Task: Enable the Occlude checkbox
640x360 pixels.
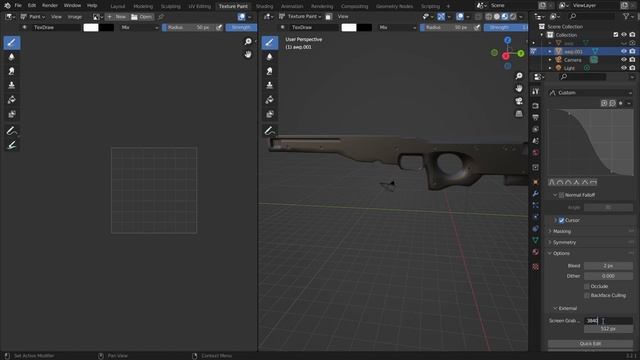Action: pyautogui.click(x=587, y=287)
